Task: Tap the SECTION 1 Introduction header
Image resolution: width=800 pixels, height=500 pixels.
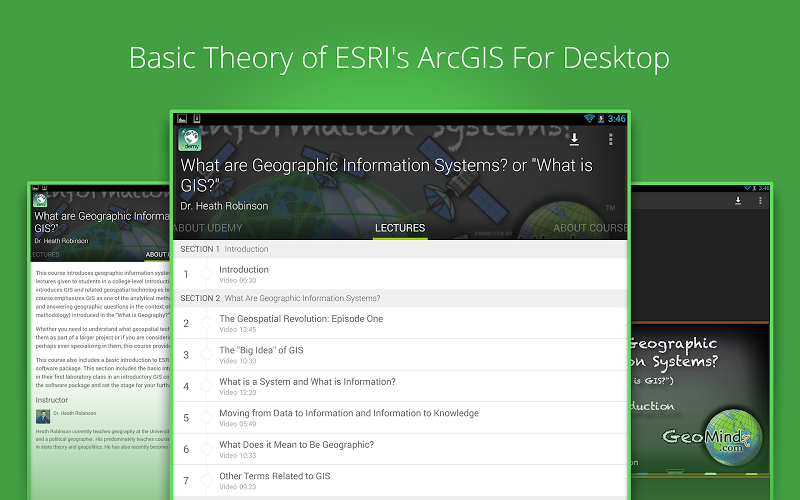Action: click(x=400, y=249)
